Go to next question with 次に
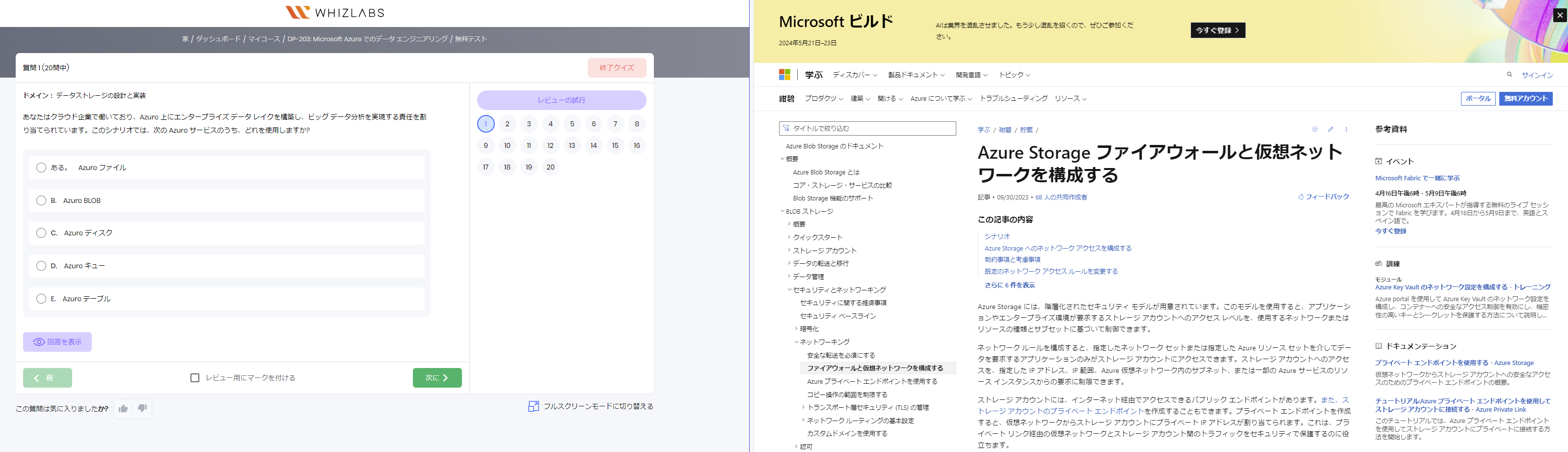The height and width of the screenshot is (452, 1568). pos(437,378)
